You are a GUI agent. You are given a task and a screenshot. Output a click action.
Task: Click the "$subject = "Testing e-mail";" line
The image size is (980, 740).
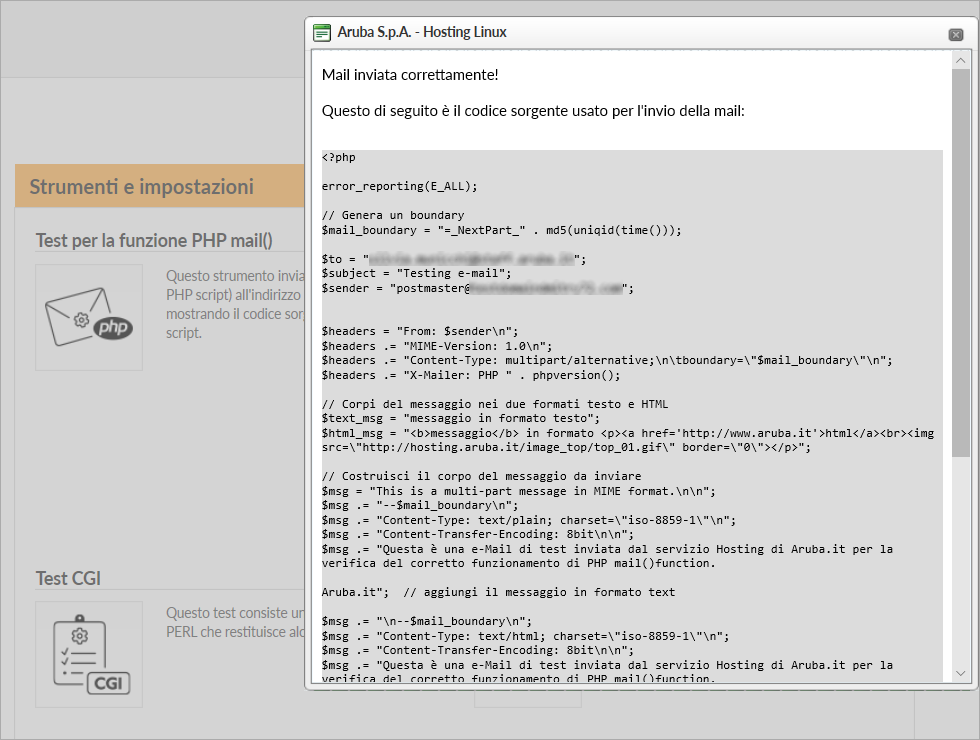(x=416, y=273)
